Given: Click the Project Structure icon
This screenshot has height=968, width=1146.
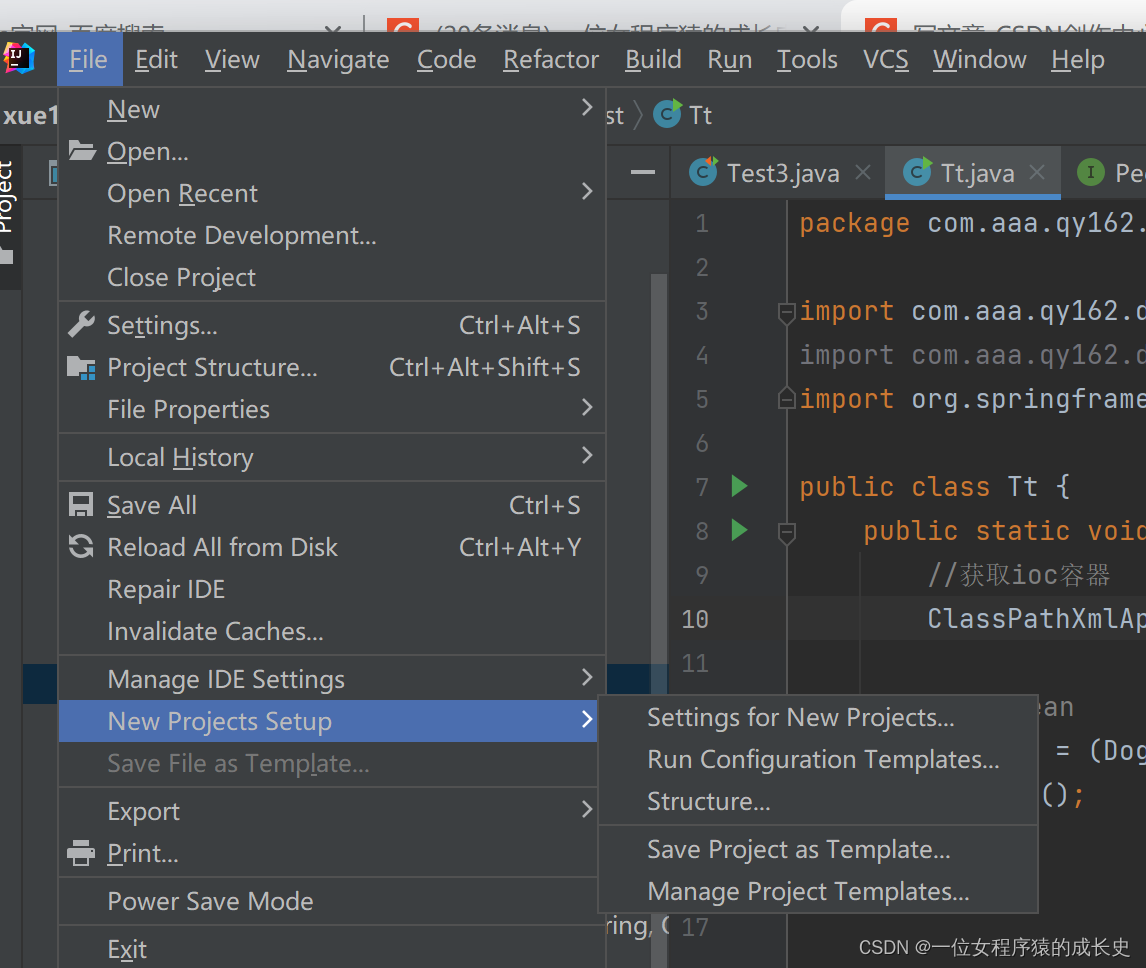Looking at the screenshot, I should click(x=80, y=367).
